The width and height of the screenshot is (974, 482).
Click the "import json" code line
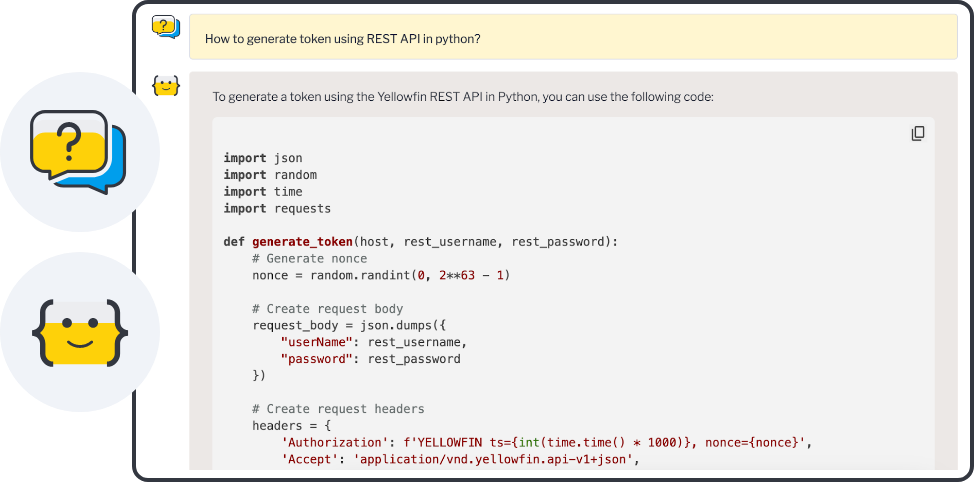coord(262,158)
